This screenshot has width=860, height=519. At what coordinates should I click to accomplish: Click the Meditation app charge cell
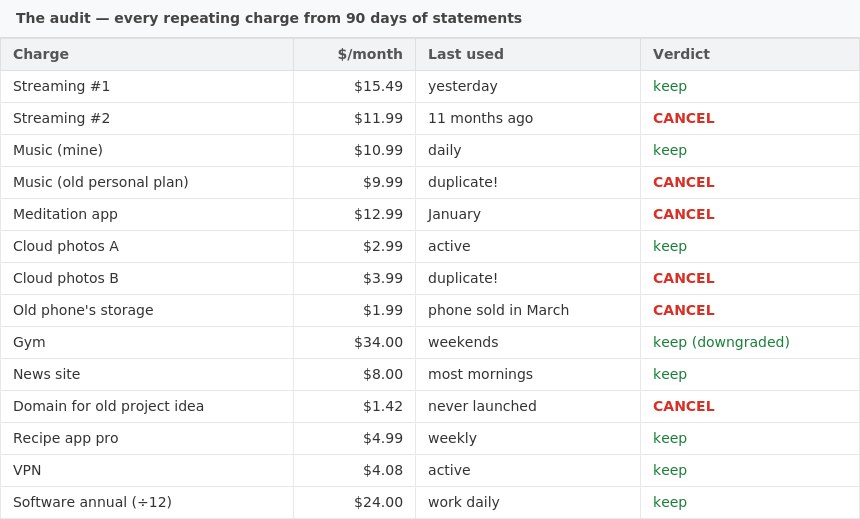click(x=147, y=214)
